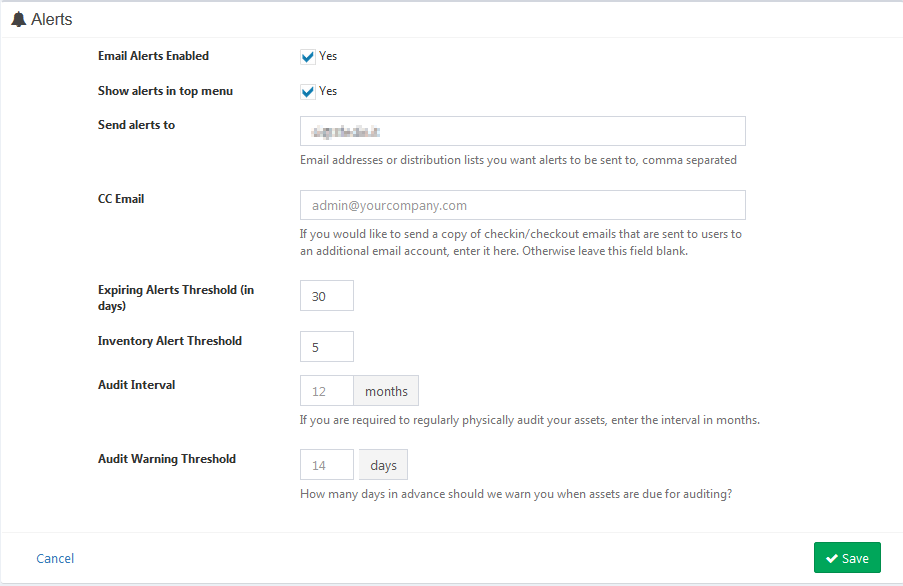Screen dimensions: 903x586
Task: Click the Audit Interval number field
Action: point(326,390)
